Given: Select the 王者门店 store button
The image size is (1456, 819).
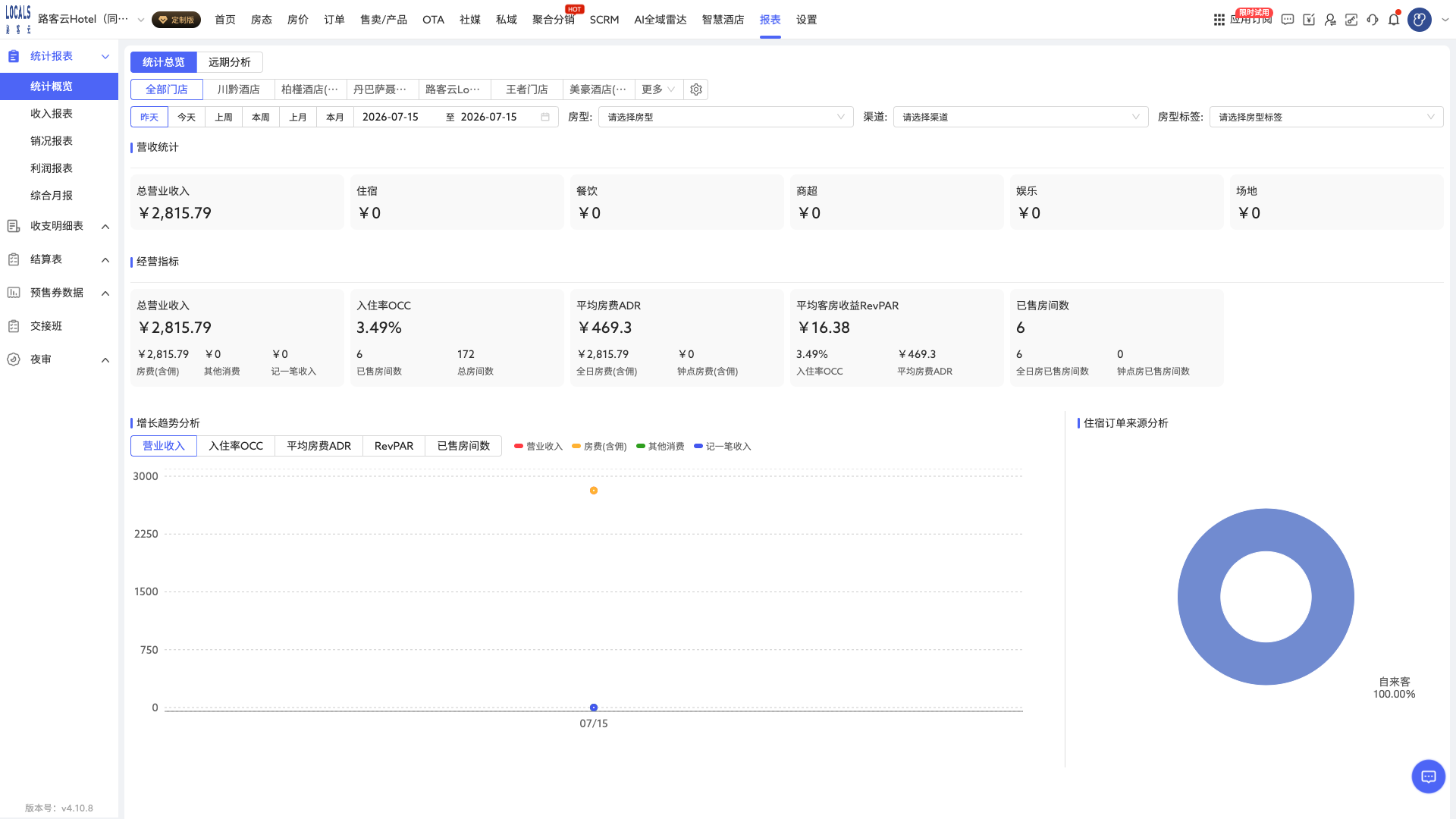Looking at the screenshot, I should [x=527, y=89].
